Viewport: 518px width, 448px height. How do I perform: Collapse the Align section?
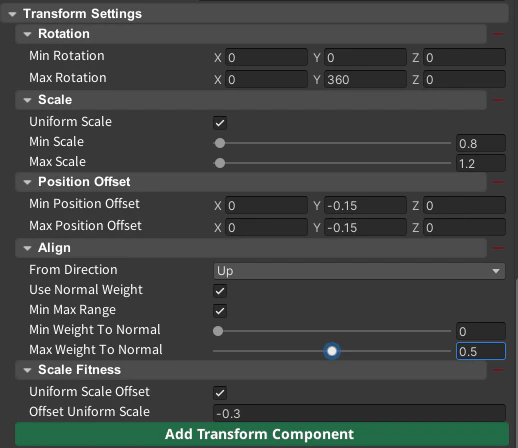pos(27,248)
